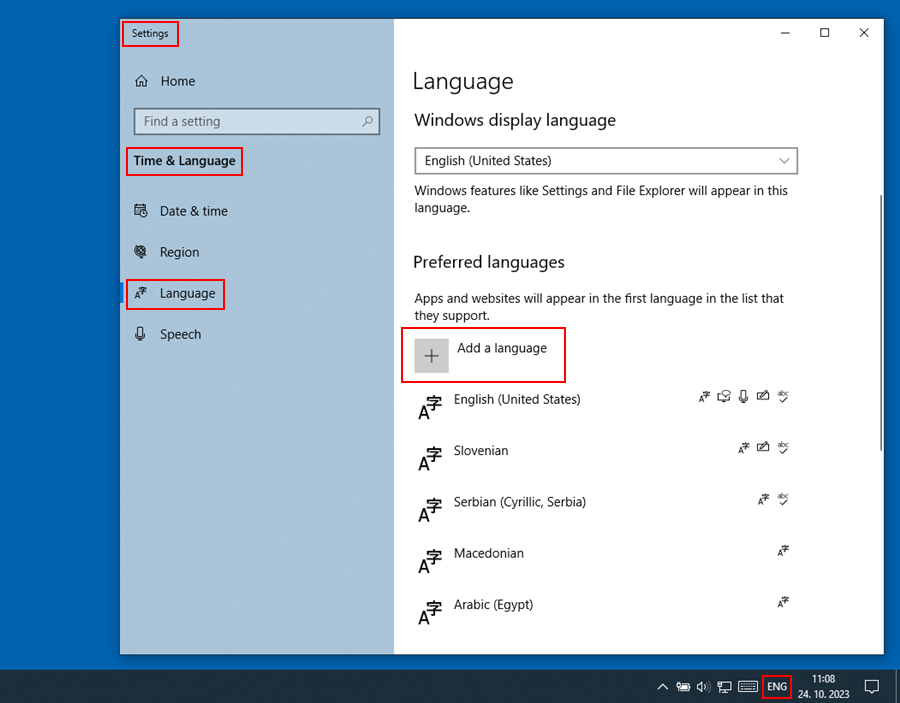900x703 pixels.
Task: Click the Speech microphone icon
Action: 140,334
